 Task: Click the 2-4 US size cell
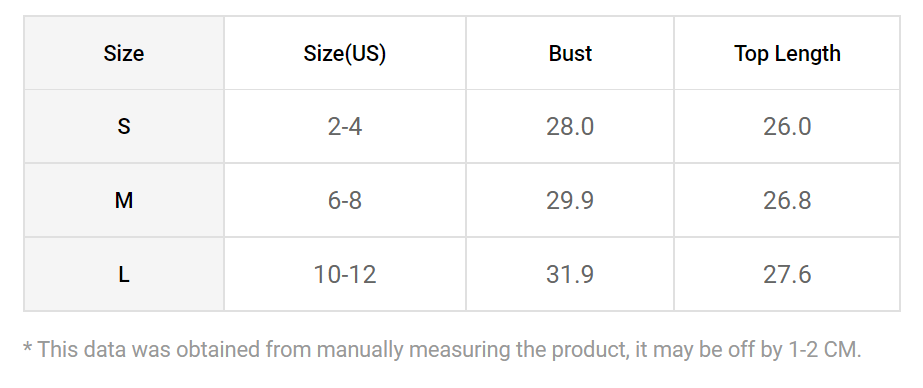coord(345,127)
